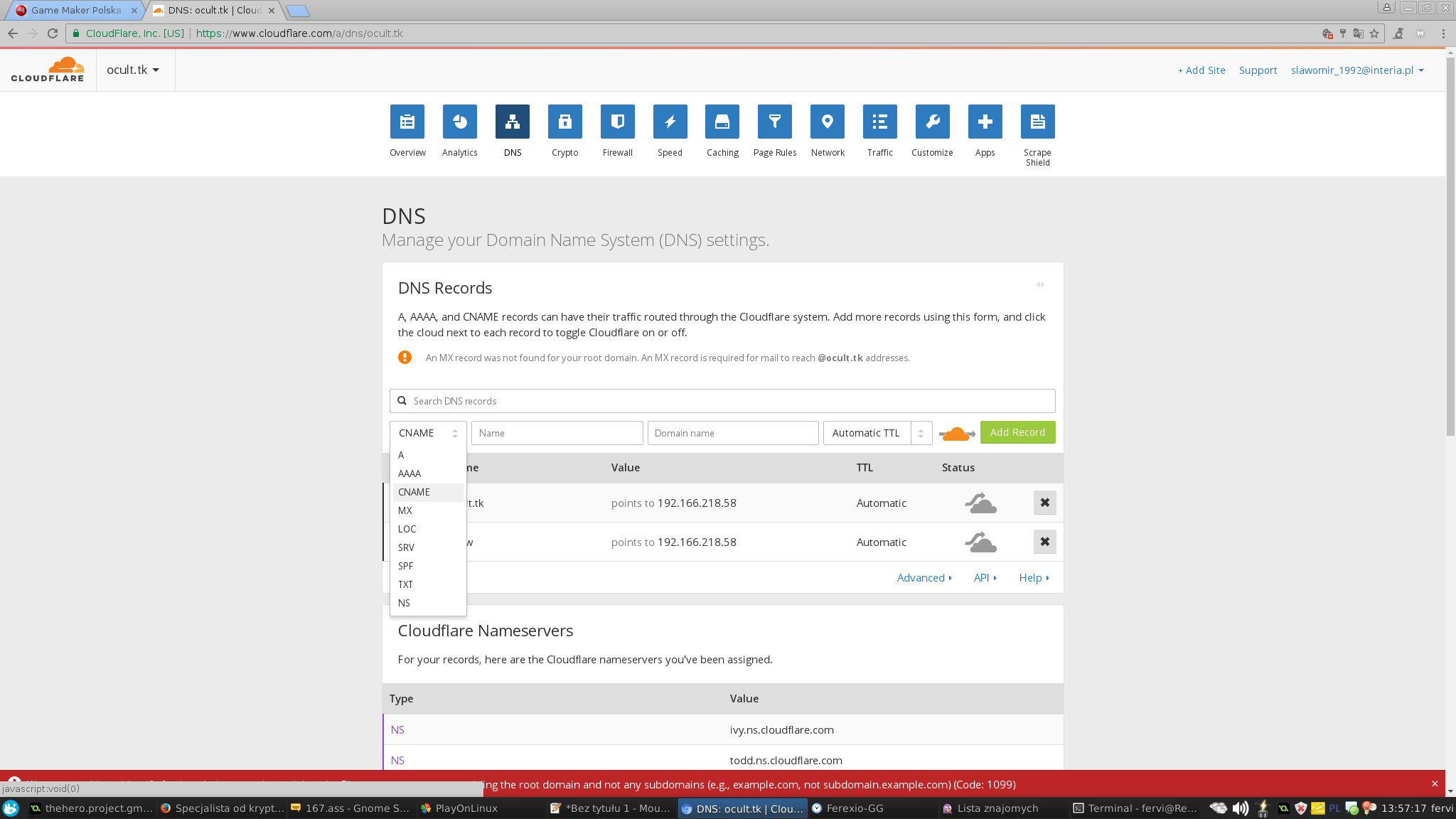Screen dimensions: 1456x819
Task: Open the Analytics section icon
Action: point(459,122)
